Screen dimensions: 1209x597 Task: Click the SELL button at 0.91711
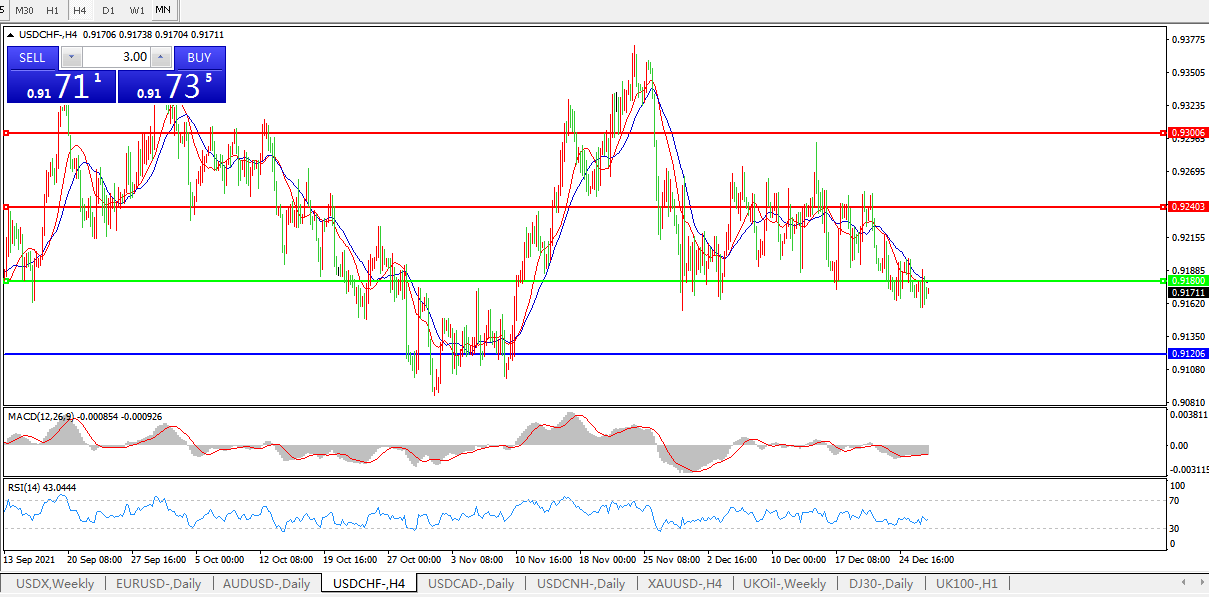coord(33,58)
